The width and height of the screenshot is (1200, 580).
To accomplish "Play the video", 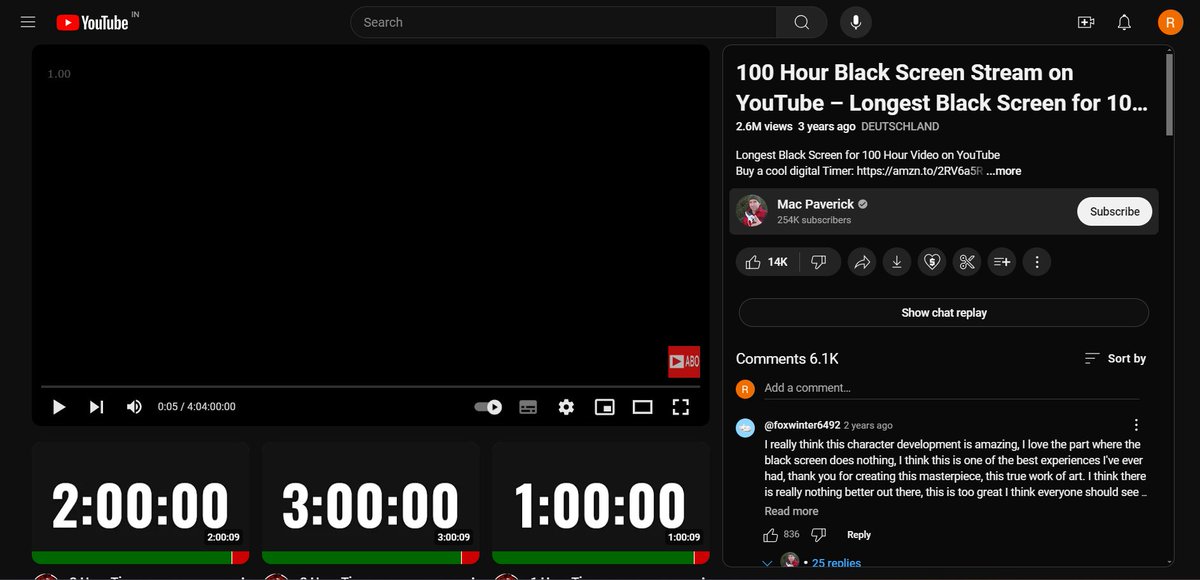I will 59,407.
